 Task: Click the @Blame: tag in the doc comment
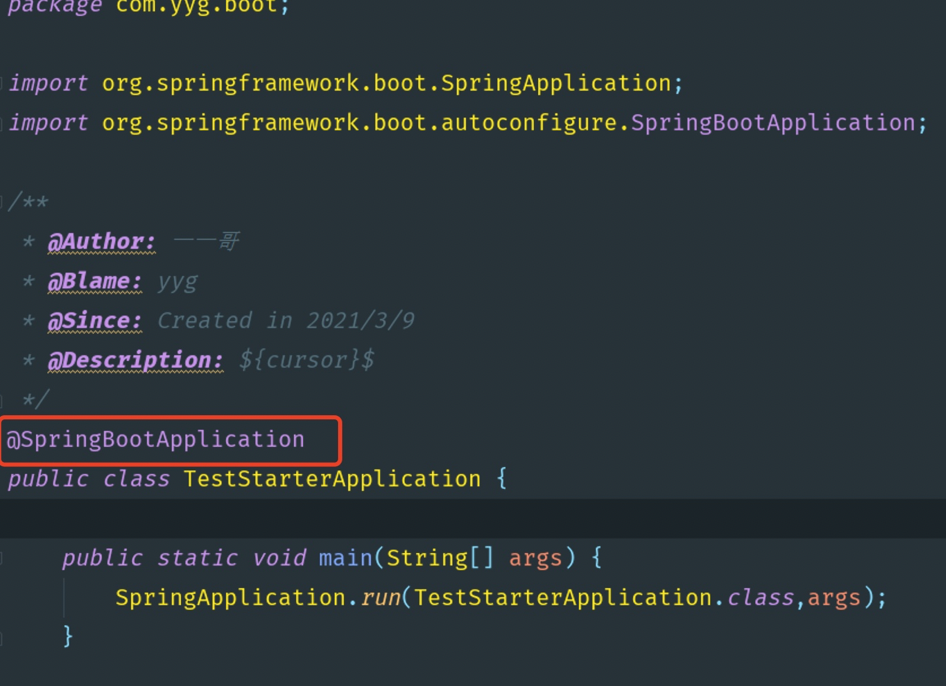[x=95, y=282]
